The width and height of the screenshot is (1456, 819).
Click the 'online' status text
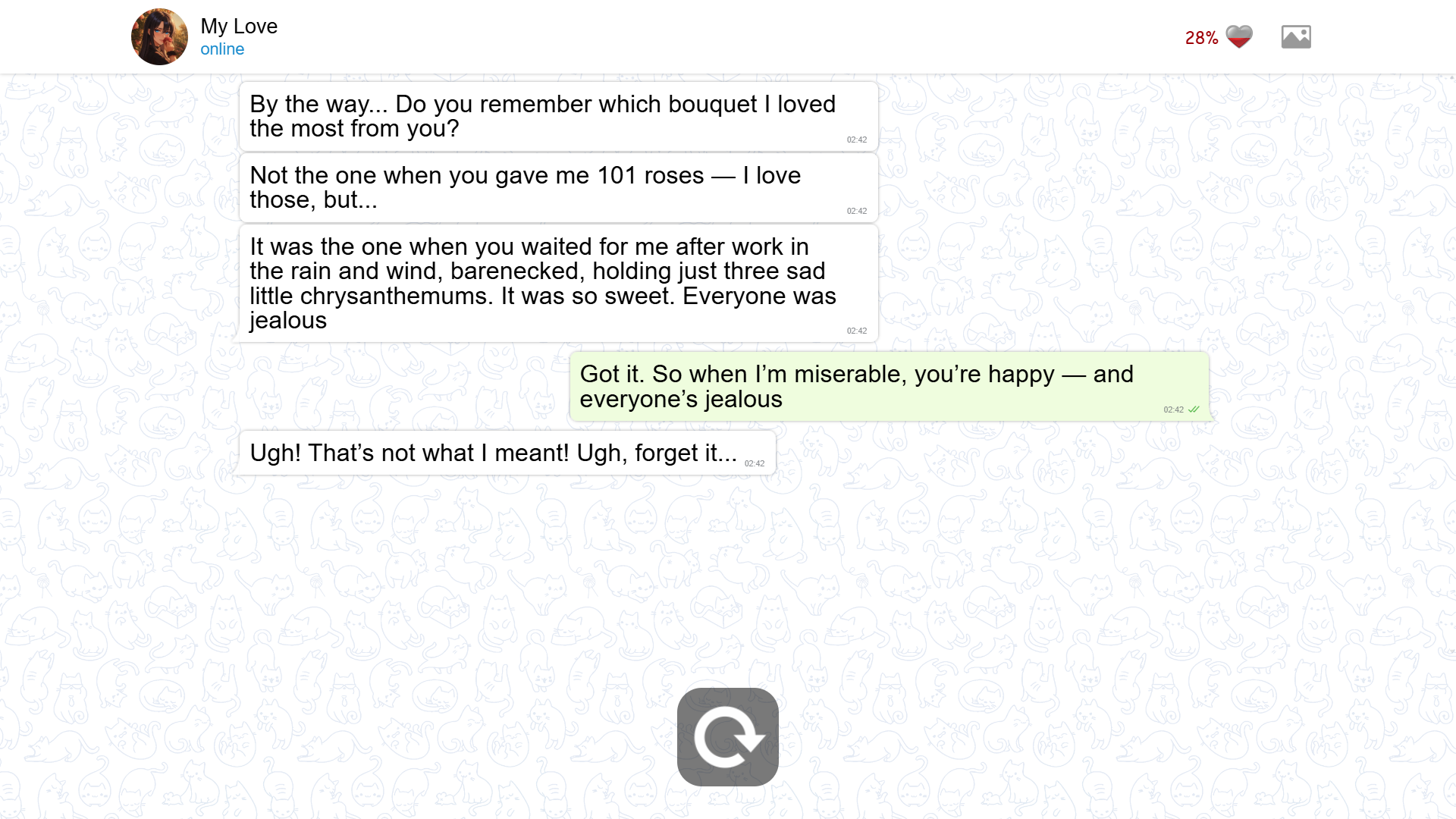(221, 49)
